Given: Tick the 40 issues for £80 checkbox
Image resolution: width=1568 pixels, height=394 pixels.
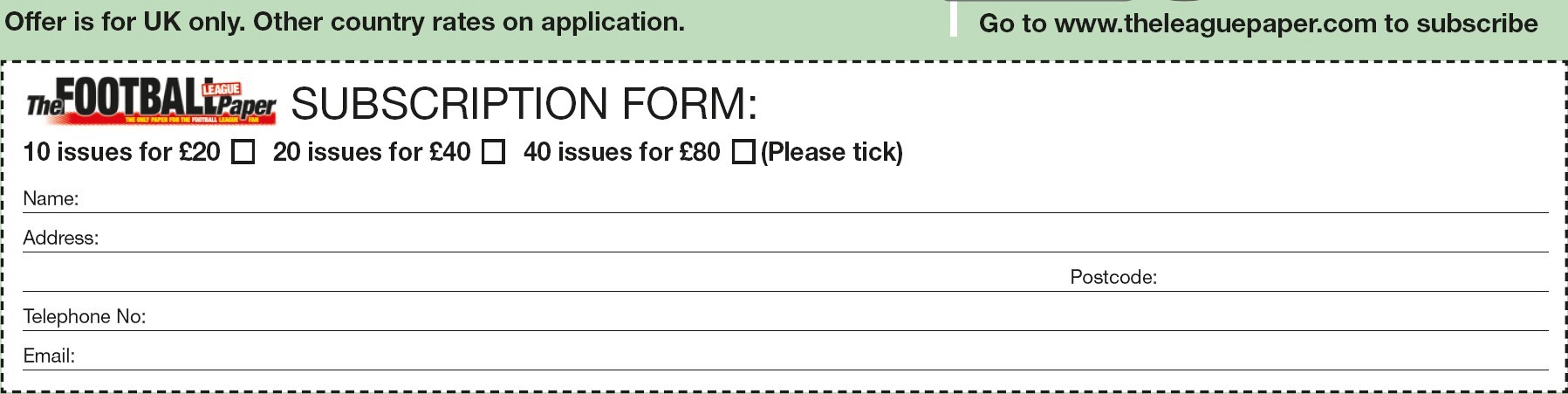Looking at the screenshot, I should click(x=743, y=152).
